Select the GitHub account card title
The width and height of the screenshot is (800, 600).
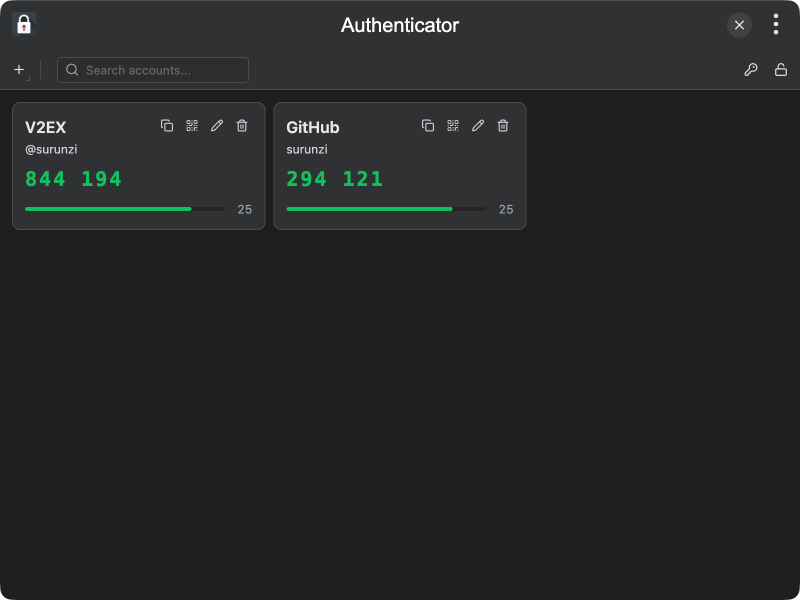pyautogui.click(x=313, y=128)
